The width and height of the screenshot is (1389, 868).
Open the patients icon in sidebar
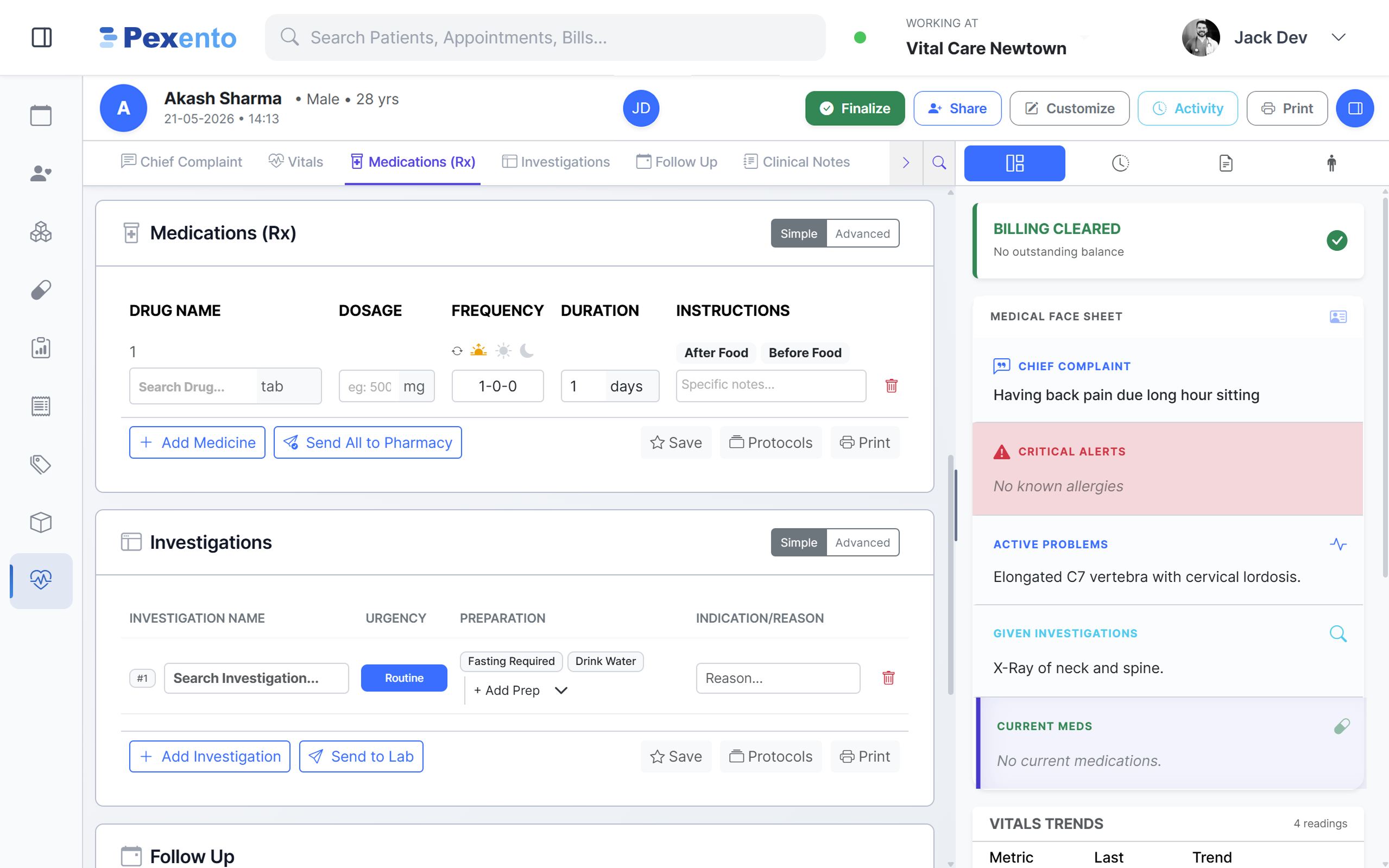[41, 173]
